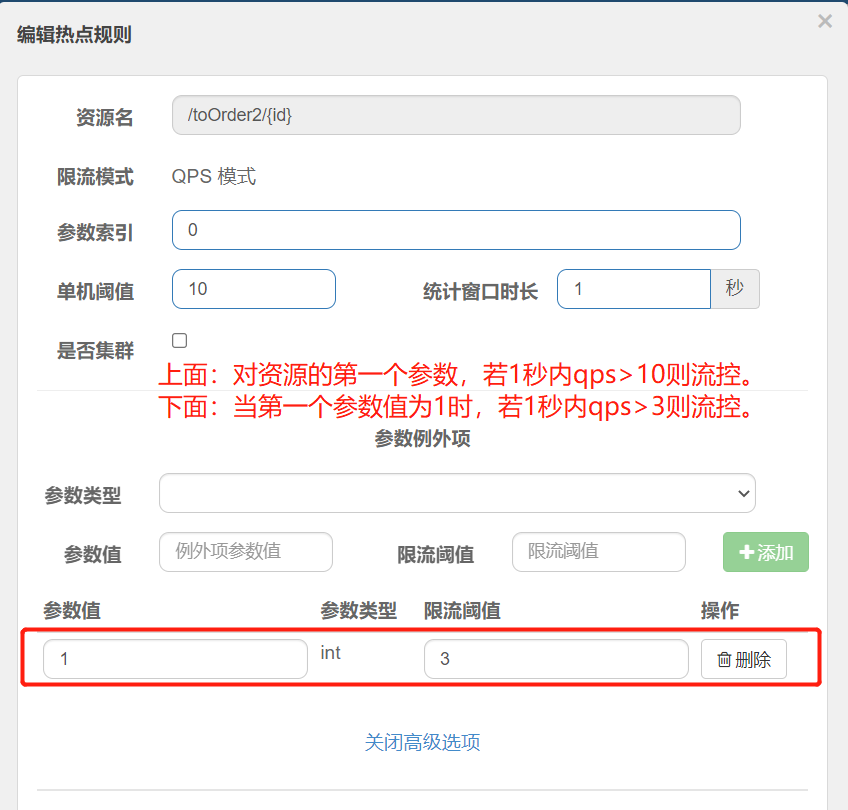Edit the exception row 限流阈值 field containing 3
Viewport: 848px width, 810px height.
556,660
